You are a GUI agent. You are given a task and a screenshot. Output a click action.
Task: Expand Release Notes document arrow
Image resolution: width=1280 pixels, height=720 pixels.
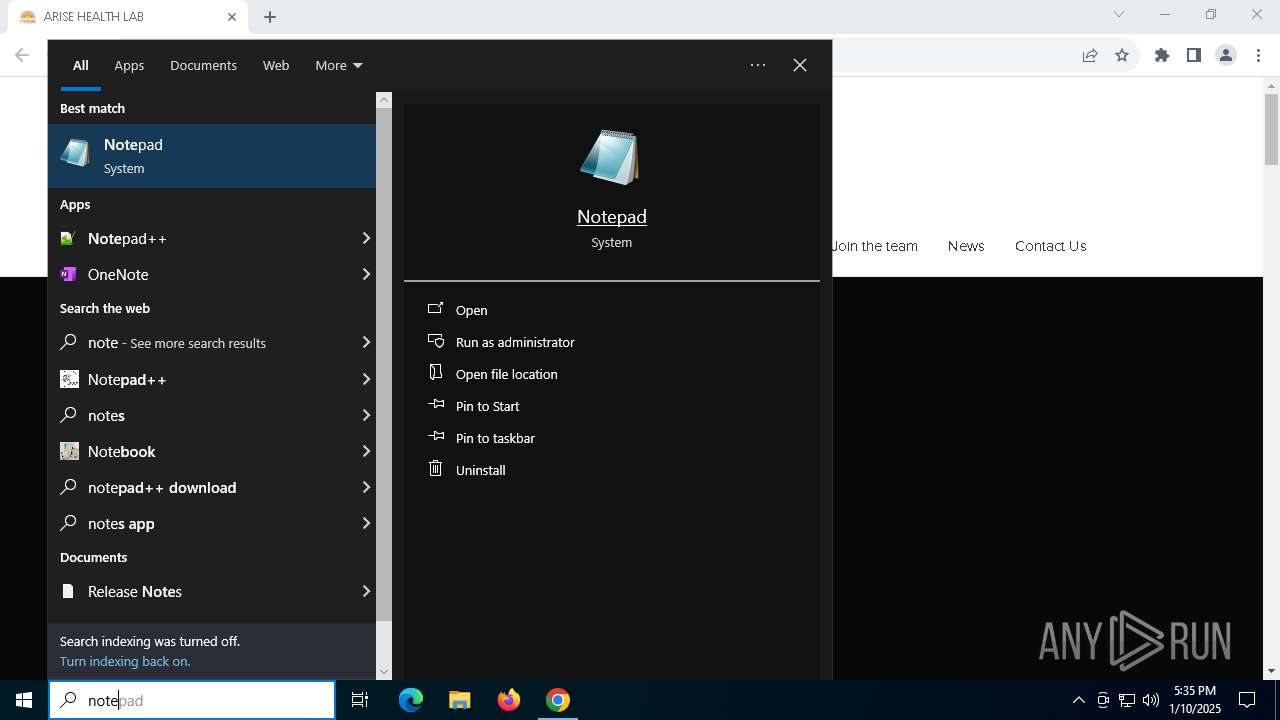[x=366, y=591]
